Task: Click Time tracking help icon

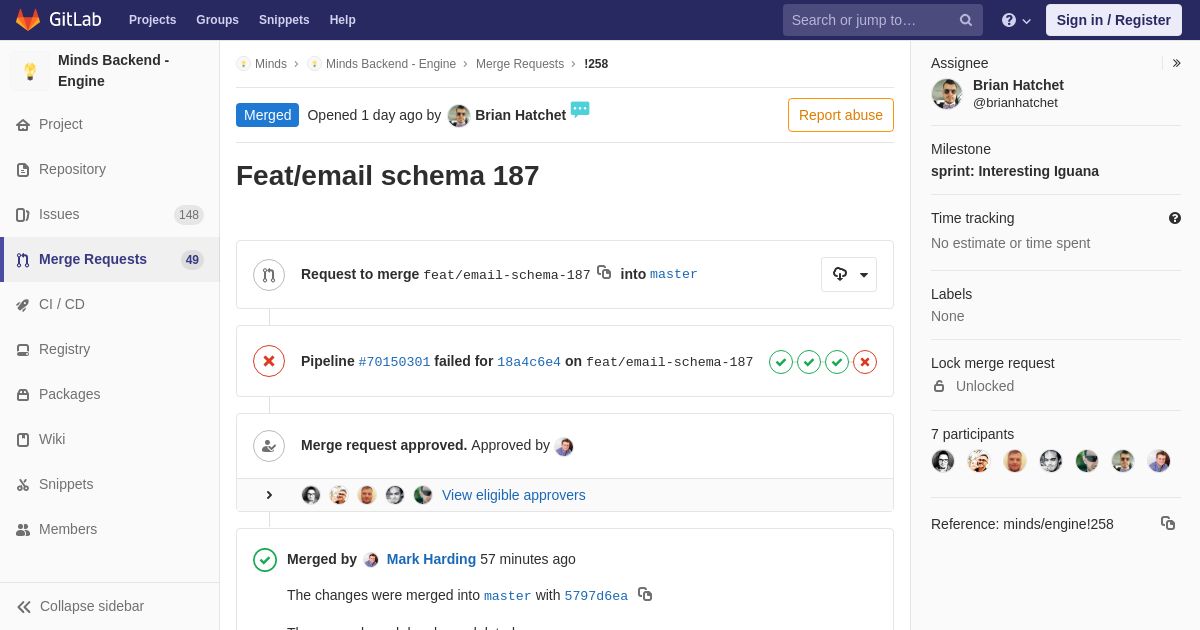Action: pos(1175,218)
